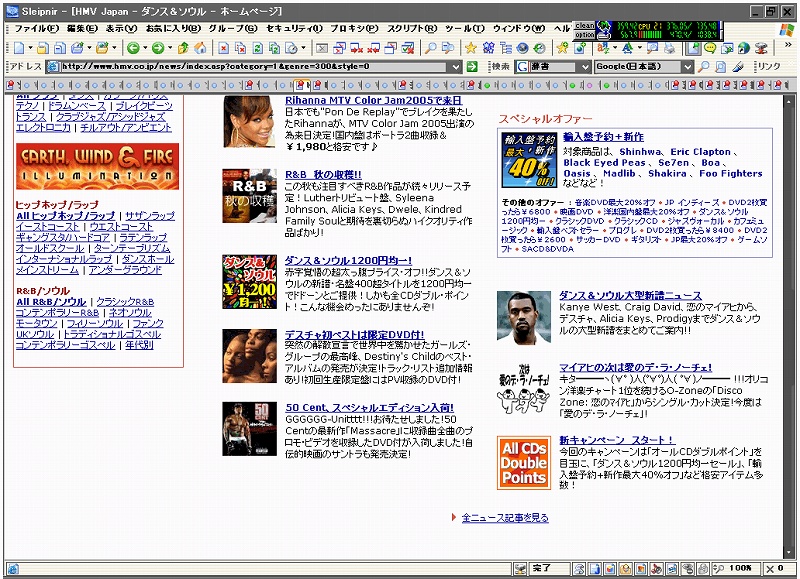Screen dimensions: 800x579
Task: Expand the address bar URL dropdown
Action: pos(456,67)
